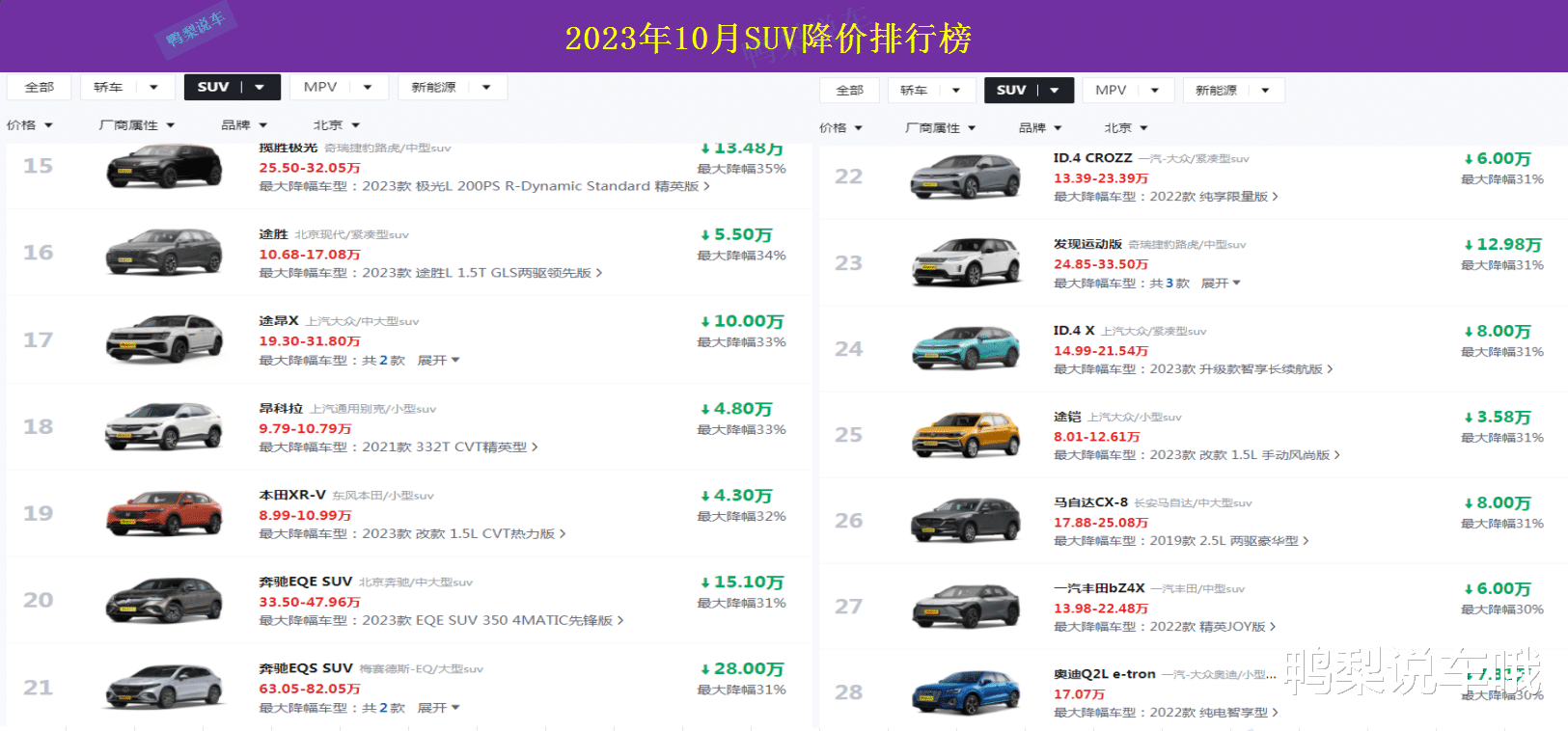1568x731 pixels.
Task: Open the 马自达CX-8 model name link
Action: [x=1090, y=502]
